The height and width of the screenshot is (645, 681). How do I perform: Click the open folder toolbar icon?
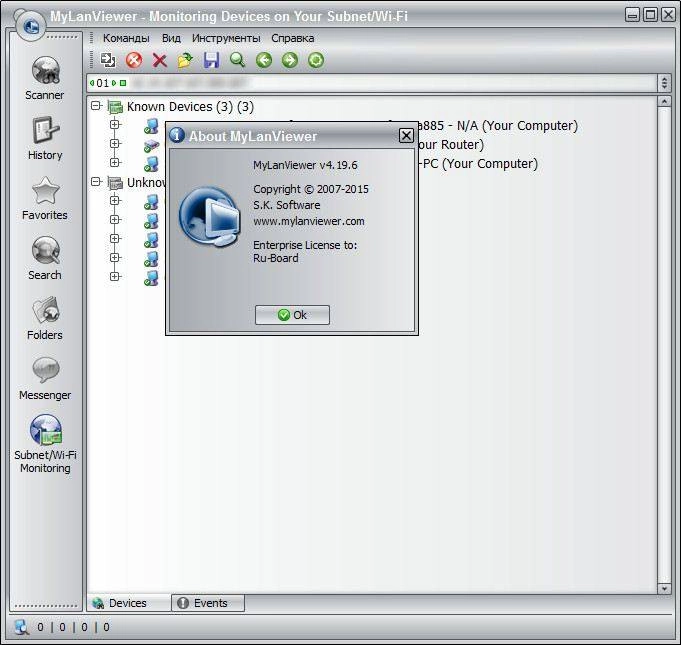(185, 60)
